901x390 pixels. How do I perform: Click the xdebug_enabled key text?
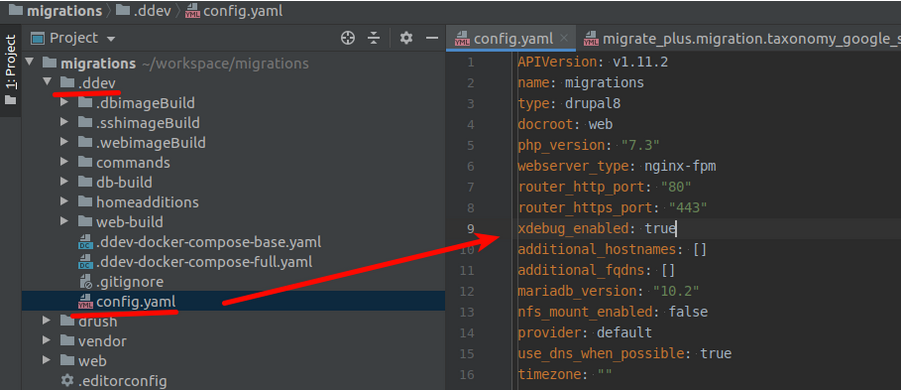point(573,229)
